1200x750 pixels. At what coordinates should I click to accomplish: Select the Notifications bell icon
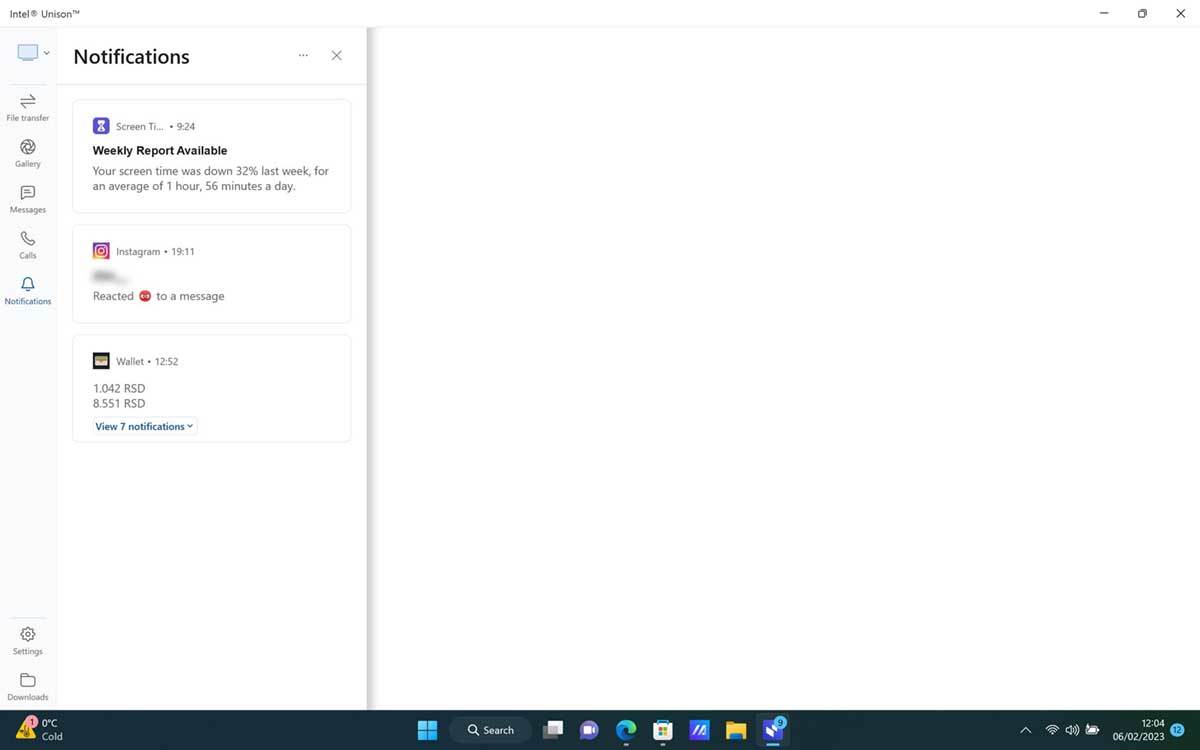pyautogui.click(x=28, y=291)
